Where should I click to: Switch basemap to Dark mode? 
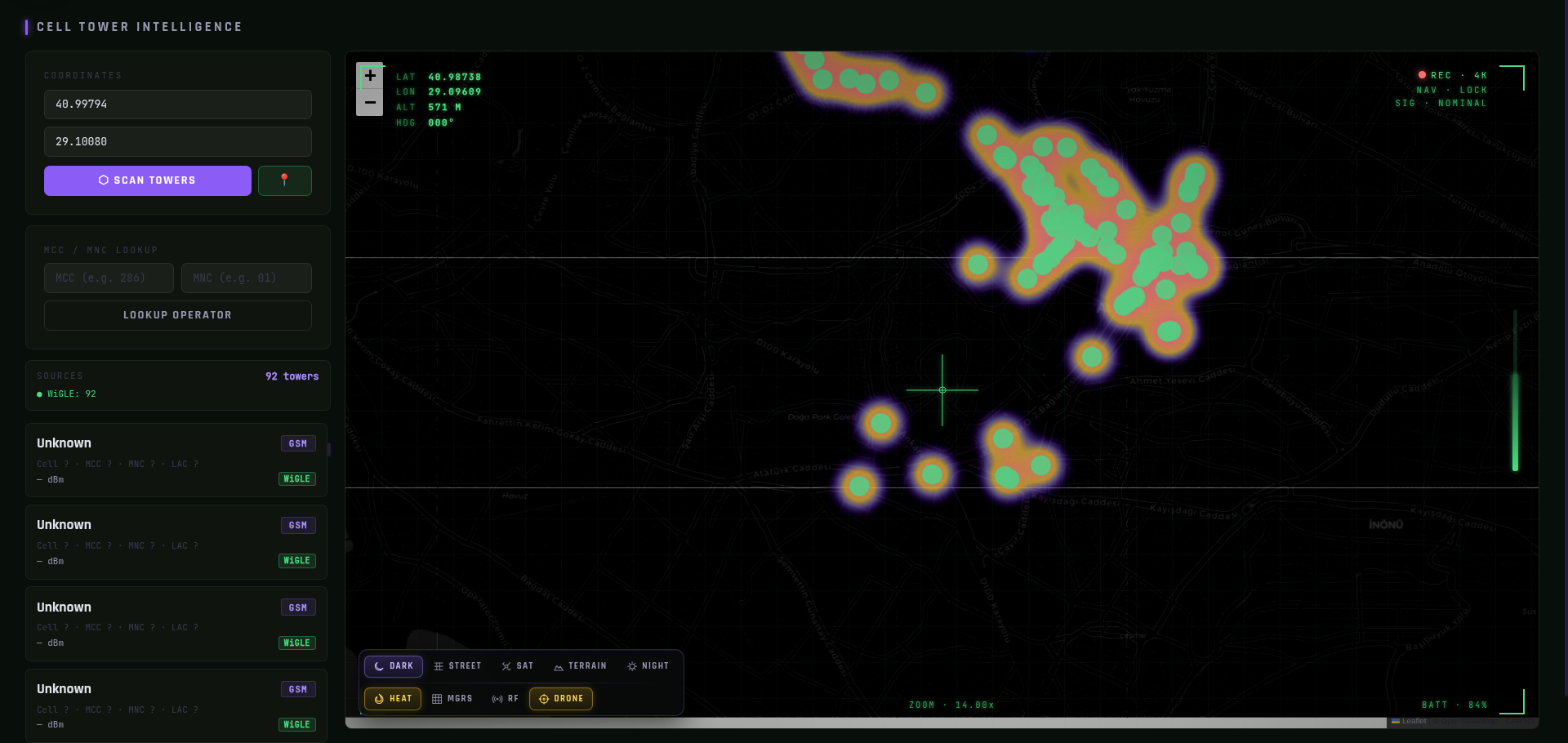click(394, 666)
